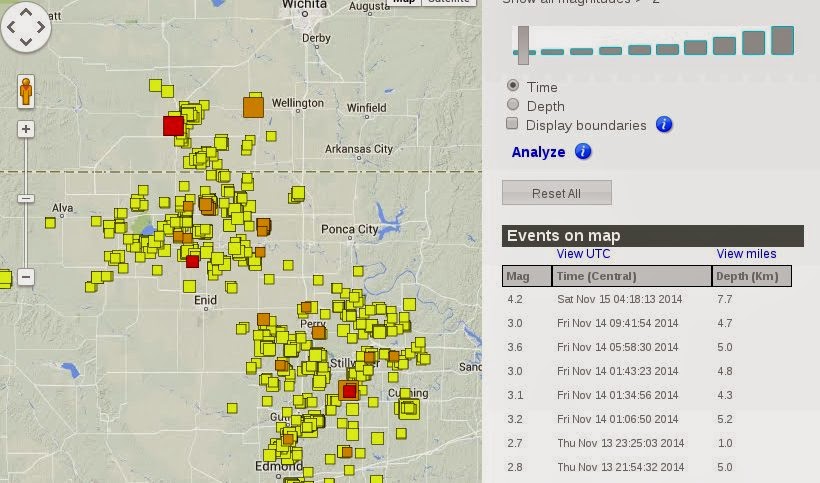Viewport: 820px width, 483px height.
Task: Select the red earthquake marker north of Enid
Action: pyautogui.click(x=192, y=261)
